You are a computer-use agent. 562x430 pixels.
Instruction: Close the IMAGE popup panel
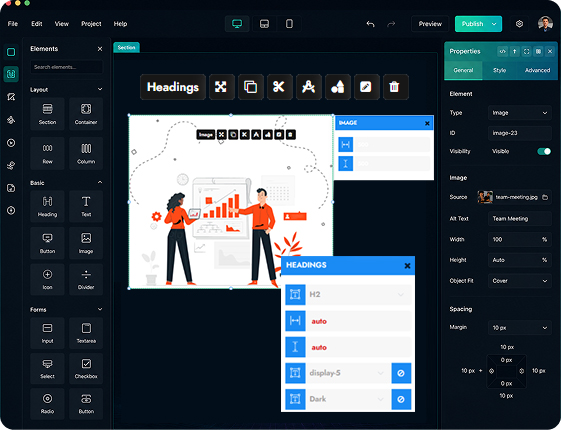427,124
